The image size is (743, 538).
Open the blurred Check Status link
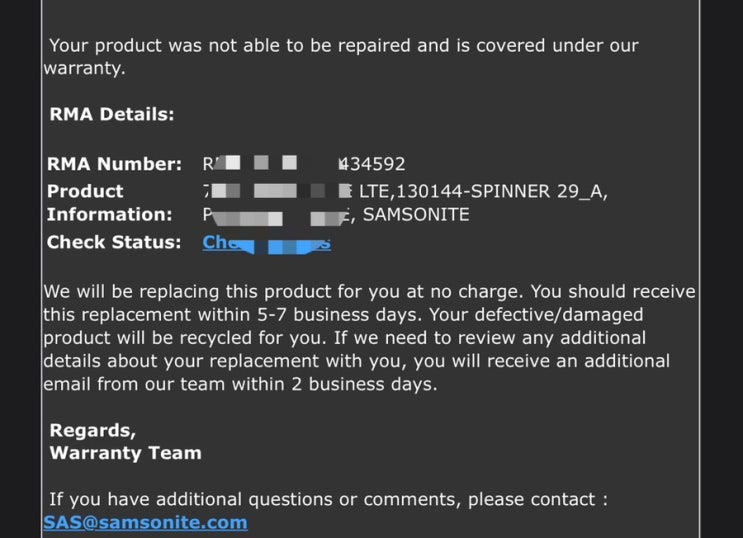(x=266, y=243)
